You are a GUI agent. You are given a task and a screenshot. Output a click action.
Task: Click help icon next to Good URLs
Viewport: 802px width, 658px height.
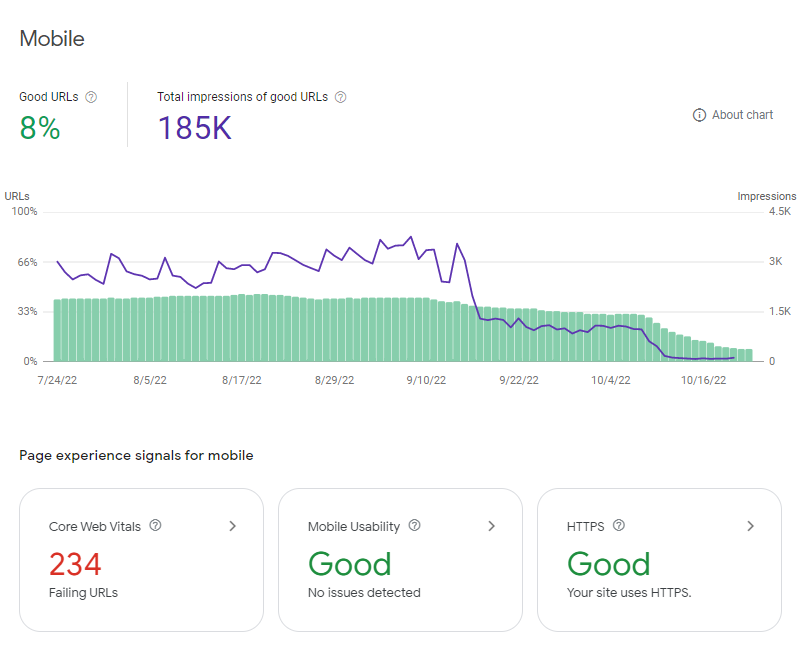pyautogui.click(x=91, y=97)
